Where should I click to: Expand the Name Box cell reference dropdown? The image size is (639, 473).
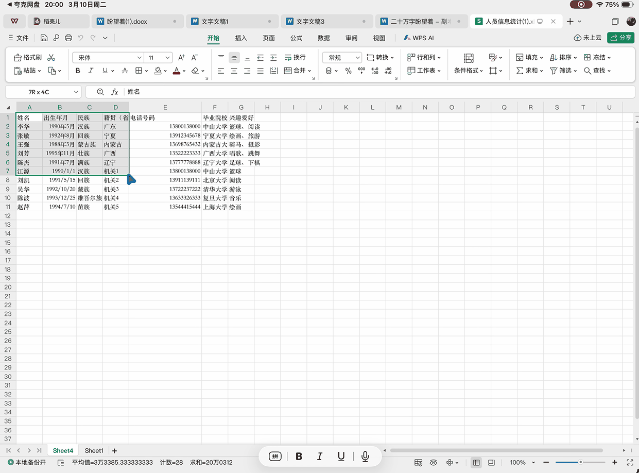[x=75, y=91]
